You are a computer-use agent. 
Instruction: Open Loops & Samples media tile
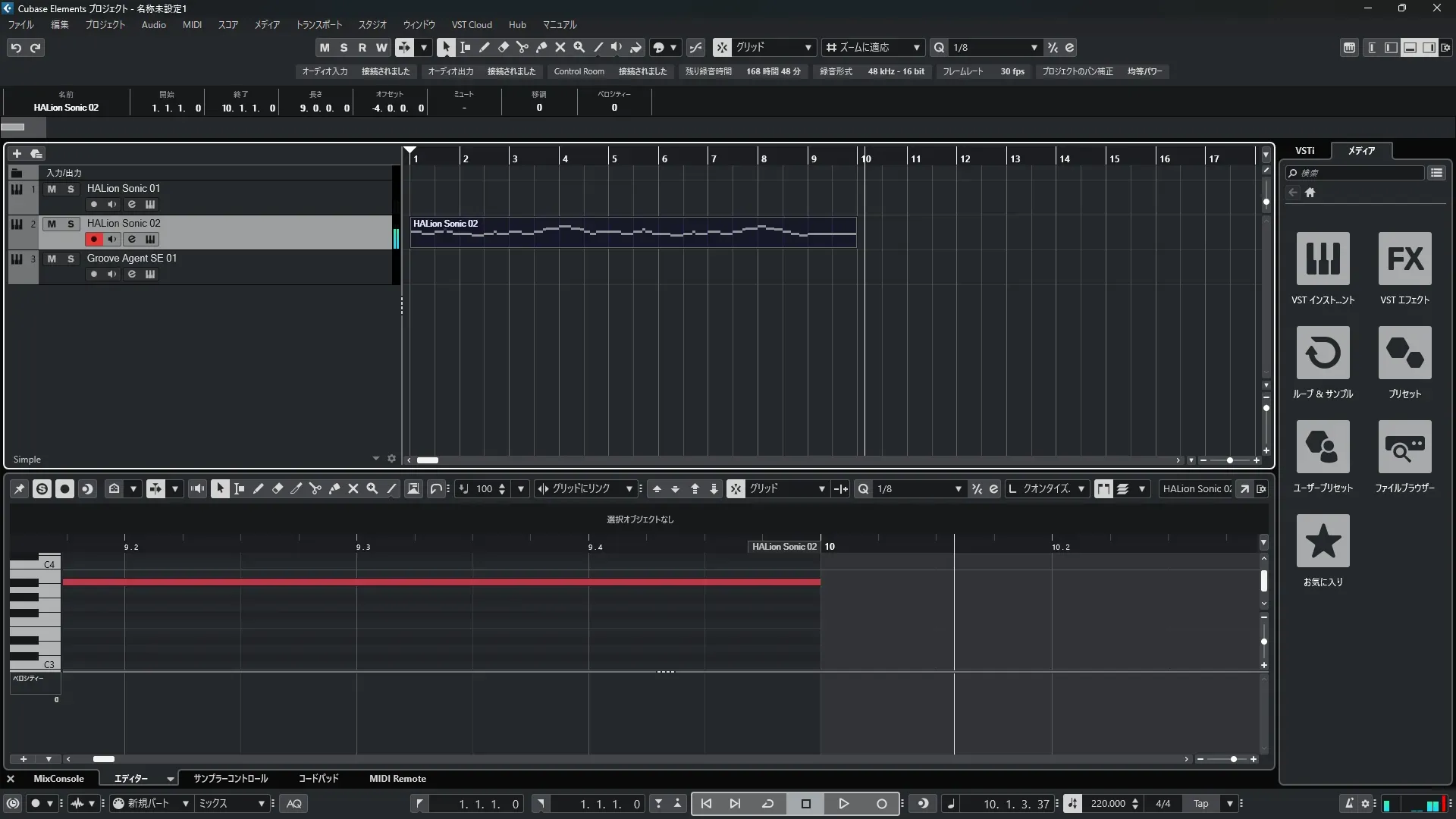1323,353
